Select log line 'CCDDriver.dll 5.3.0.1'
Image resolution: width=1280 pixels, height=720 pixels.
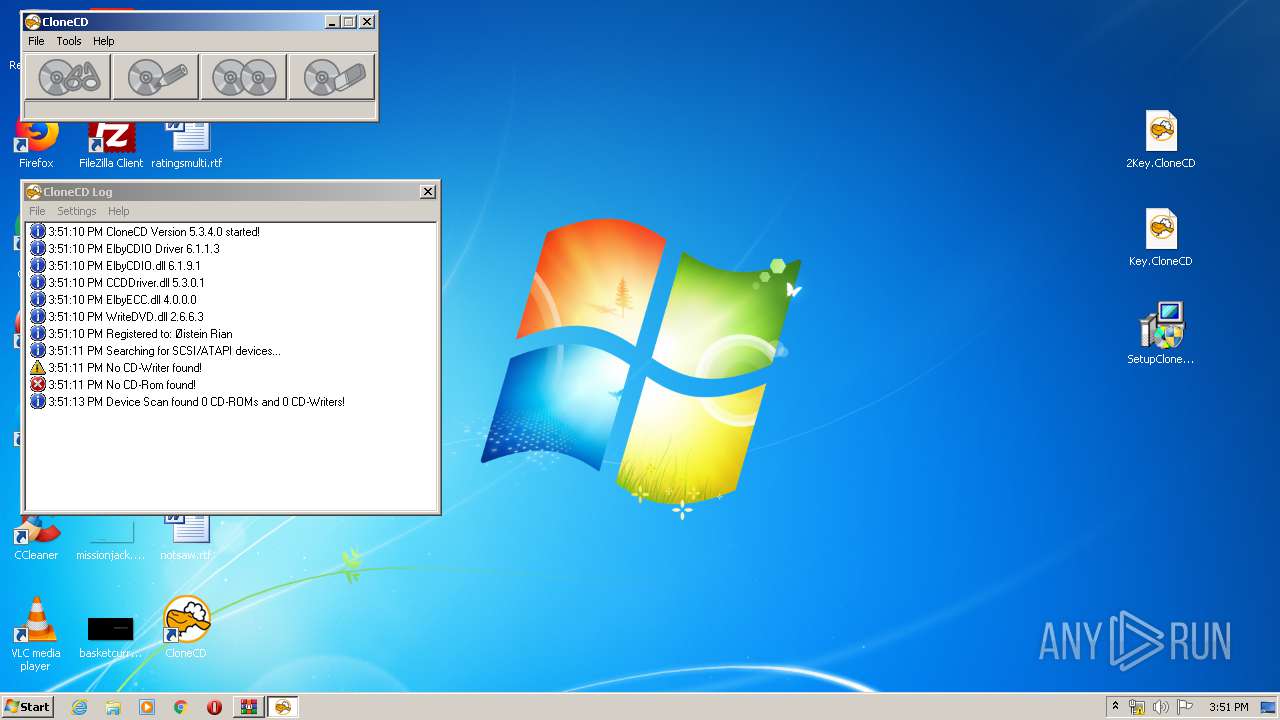click(118, 283)
